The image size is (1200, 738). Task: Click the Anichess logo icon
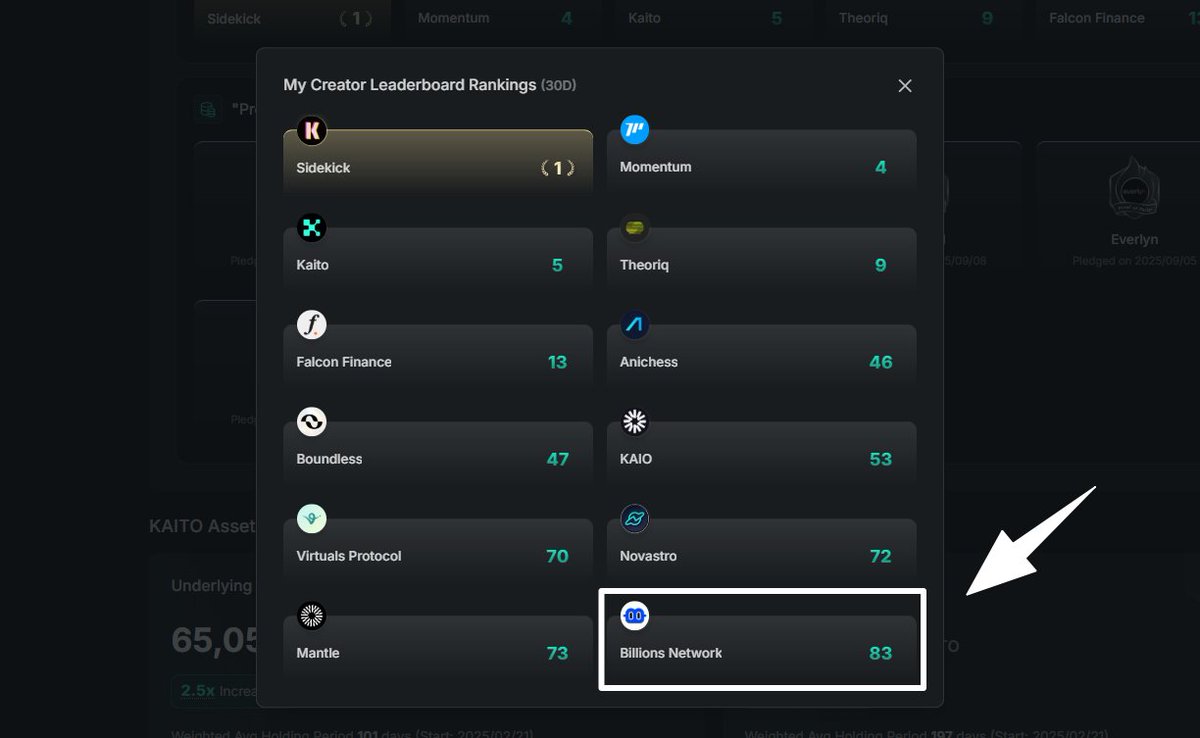click(x=635, y=324)
